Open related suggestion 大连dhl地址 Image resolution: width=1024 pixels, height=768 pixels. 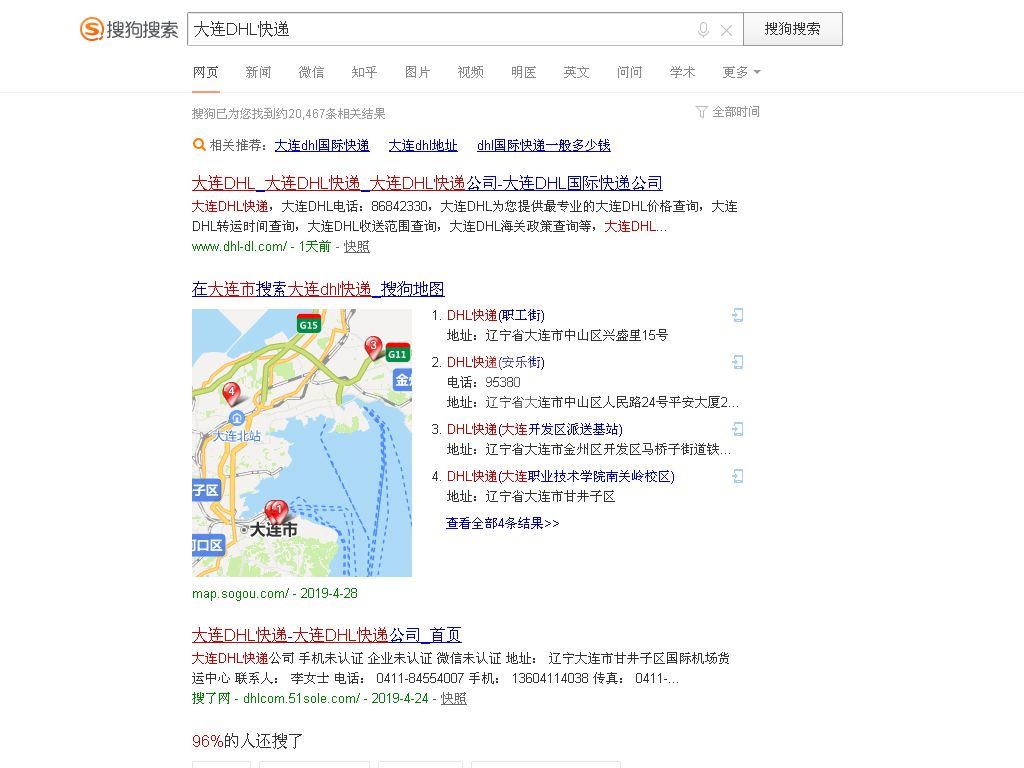coord(423,145)
